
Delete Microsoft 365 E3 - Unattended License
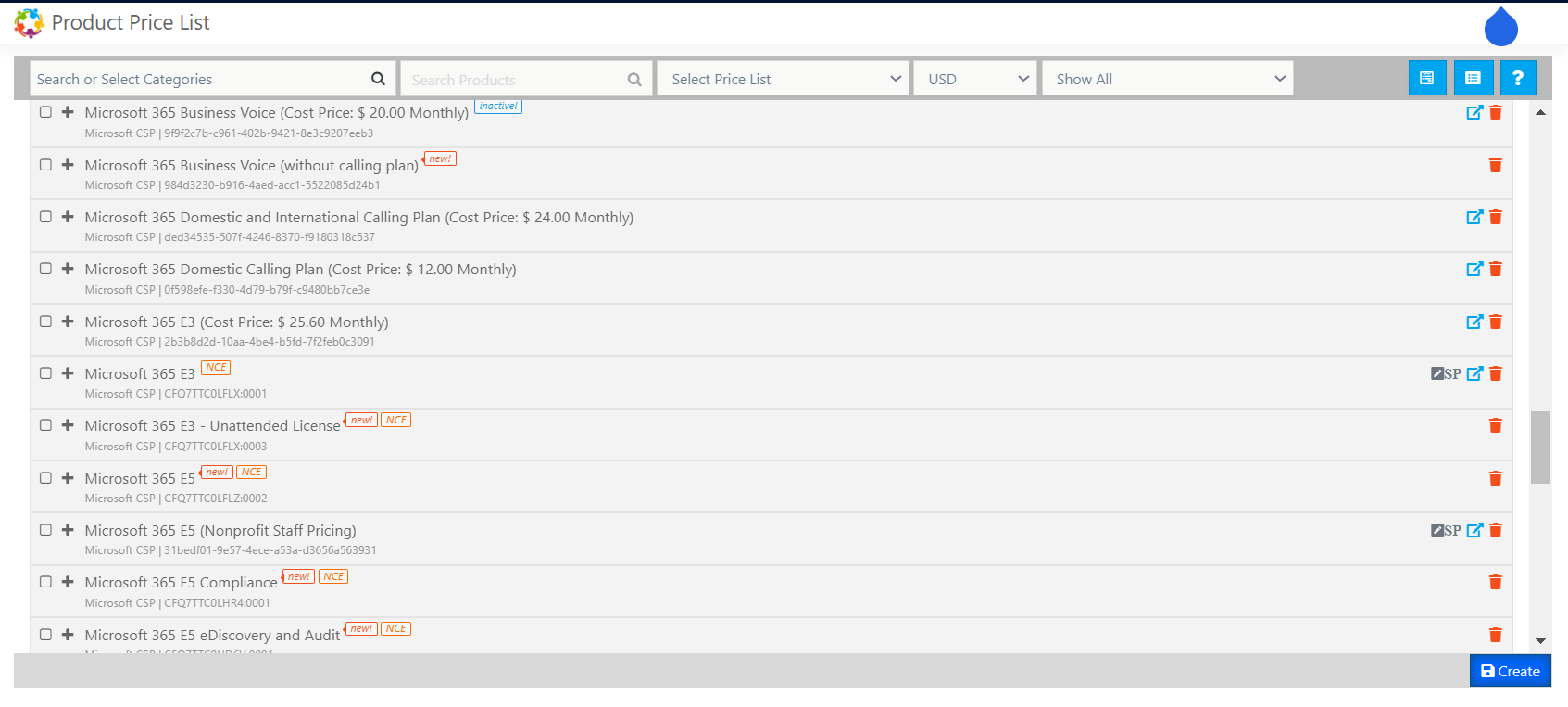point(1496,425)
